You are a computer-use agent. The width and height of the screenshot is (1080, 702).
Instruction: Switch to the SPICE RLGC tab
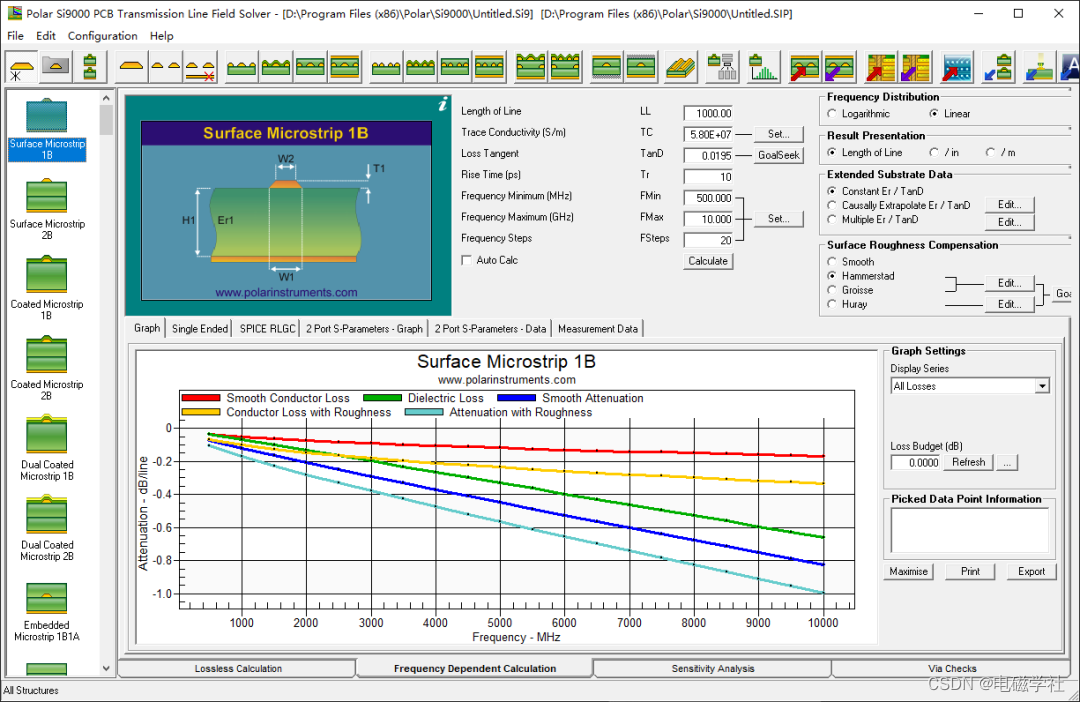[267, 329]
